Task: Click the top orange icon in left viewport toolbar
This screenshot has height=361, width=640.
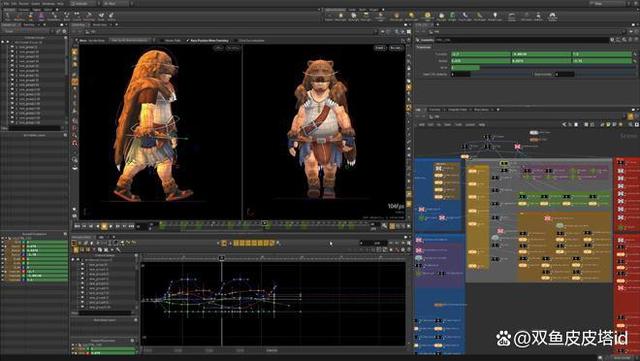Action: [75, 52]
